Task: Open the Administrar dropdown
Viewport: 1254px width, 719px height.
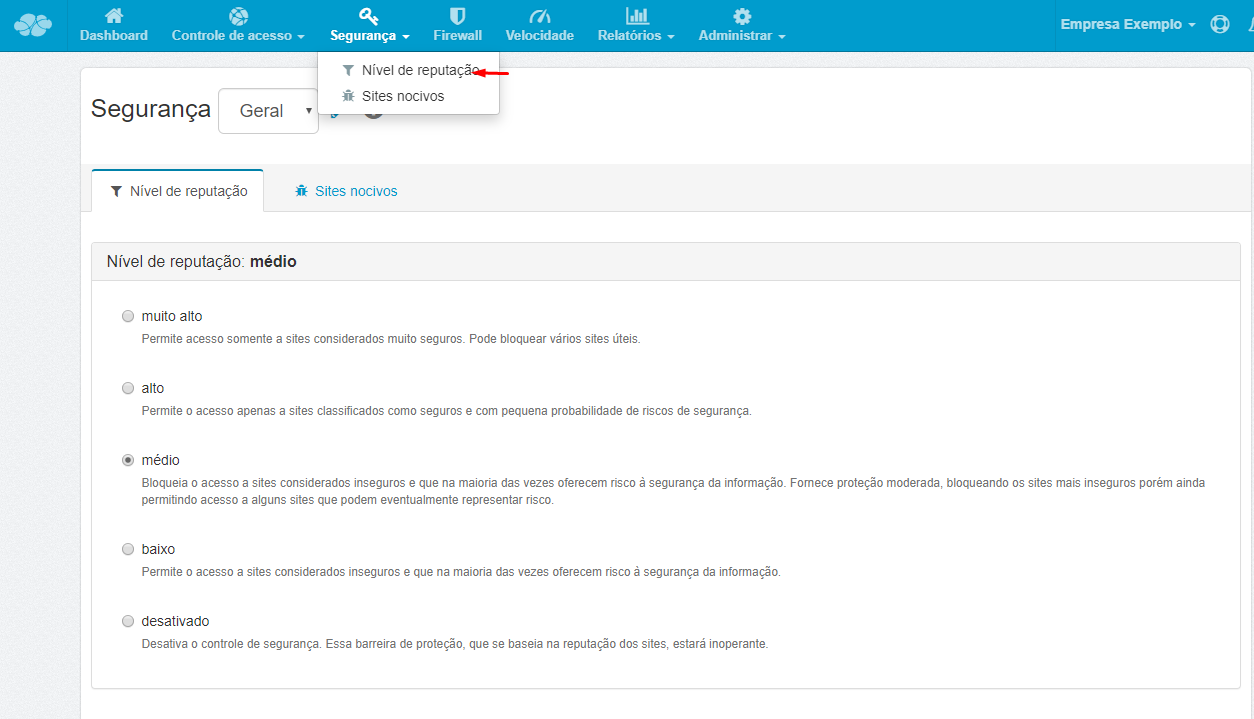Action: (742, 35)
